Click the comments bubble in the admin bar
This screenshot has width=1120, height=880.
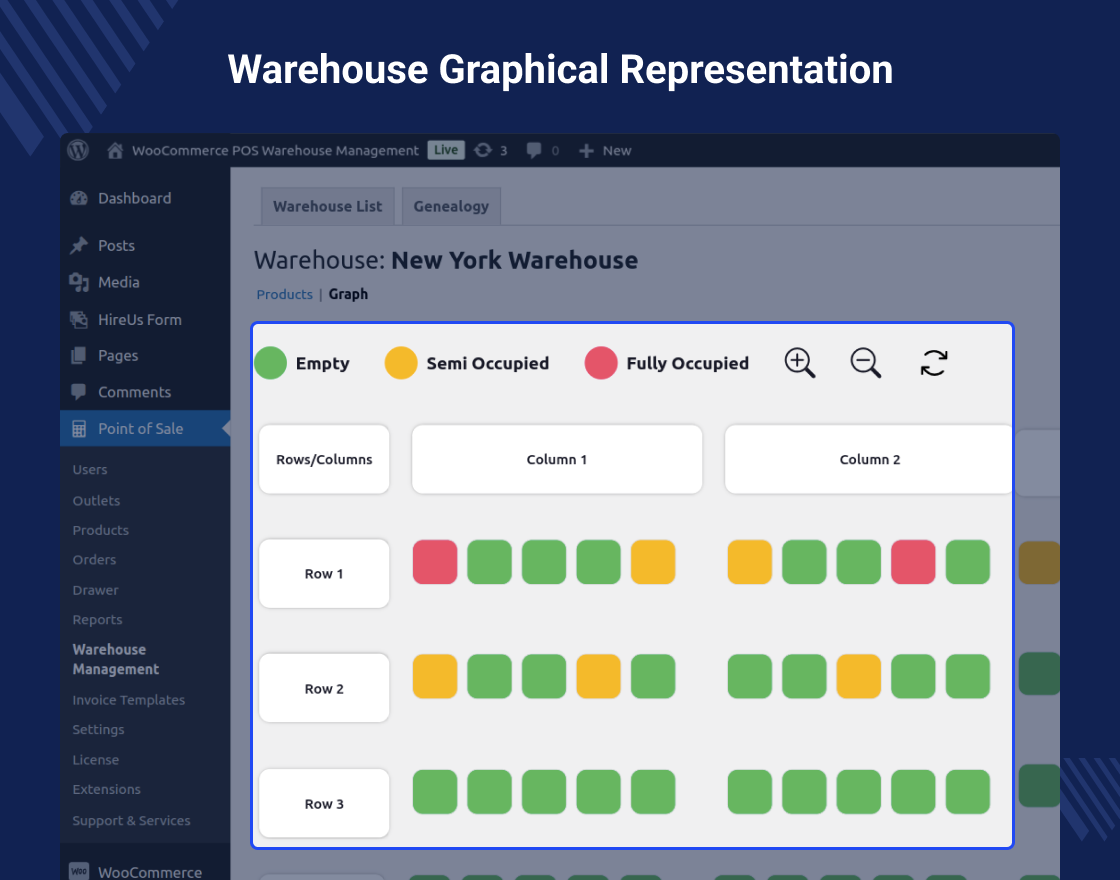tap(534, 150)
